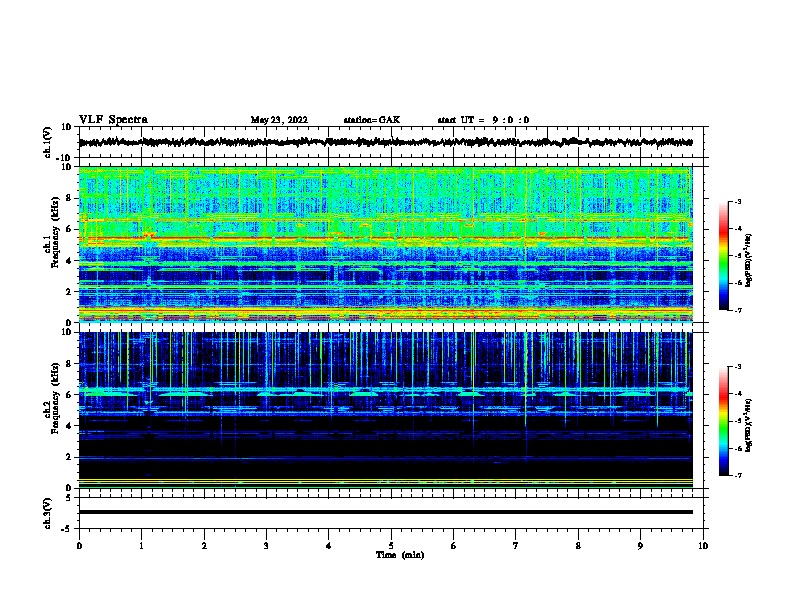792x612 pixels.
Task: Click the "Time (min)" x-axis label
Action: click(400, 555)
